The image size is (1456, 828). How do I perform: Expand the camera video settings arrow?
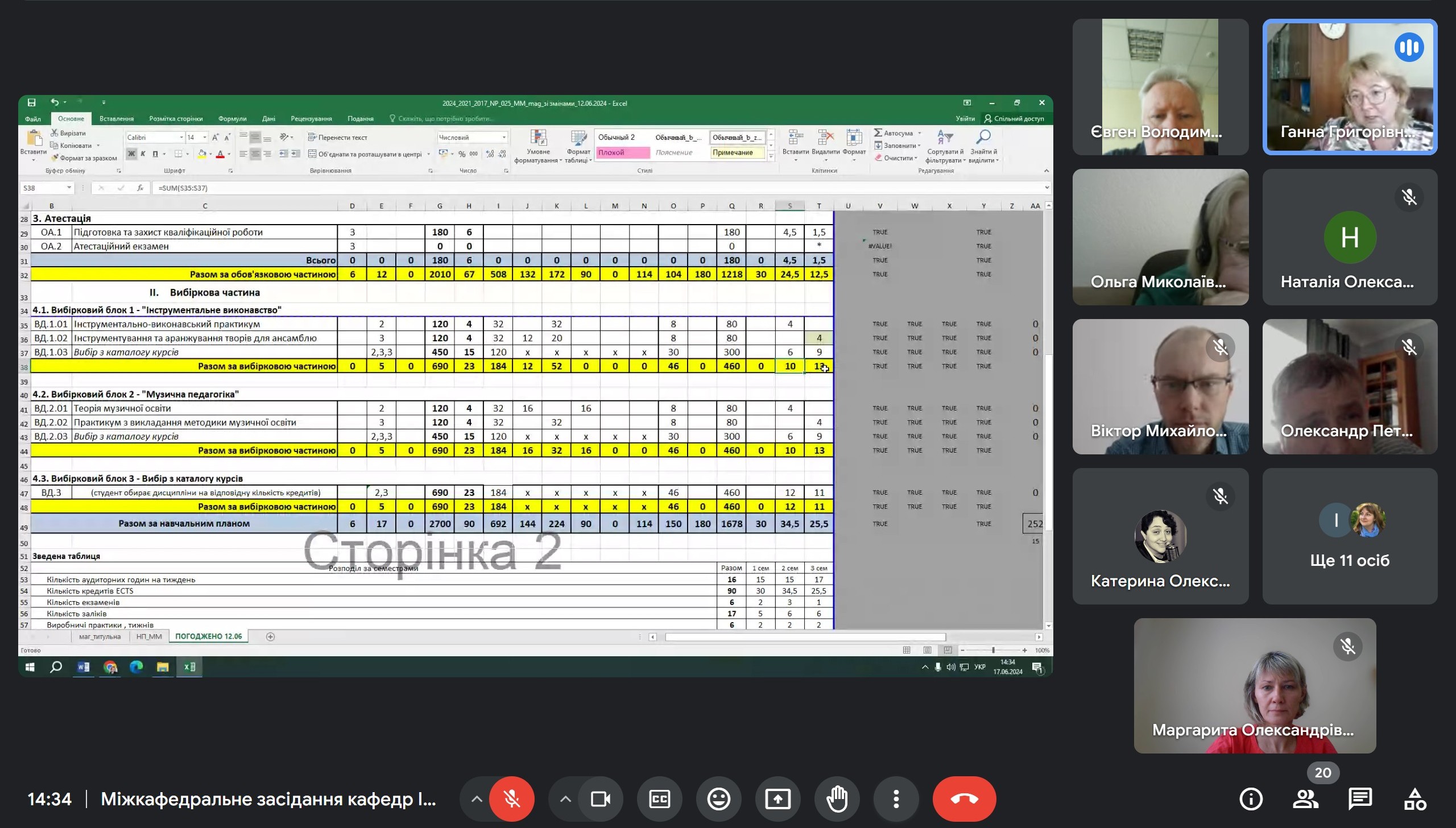tap(565, 799)
